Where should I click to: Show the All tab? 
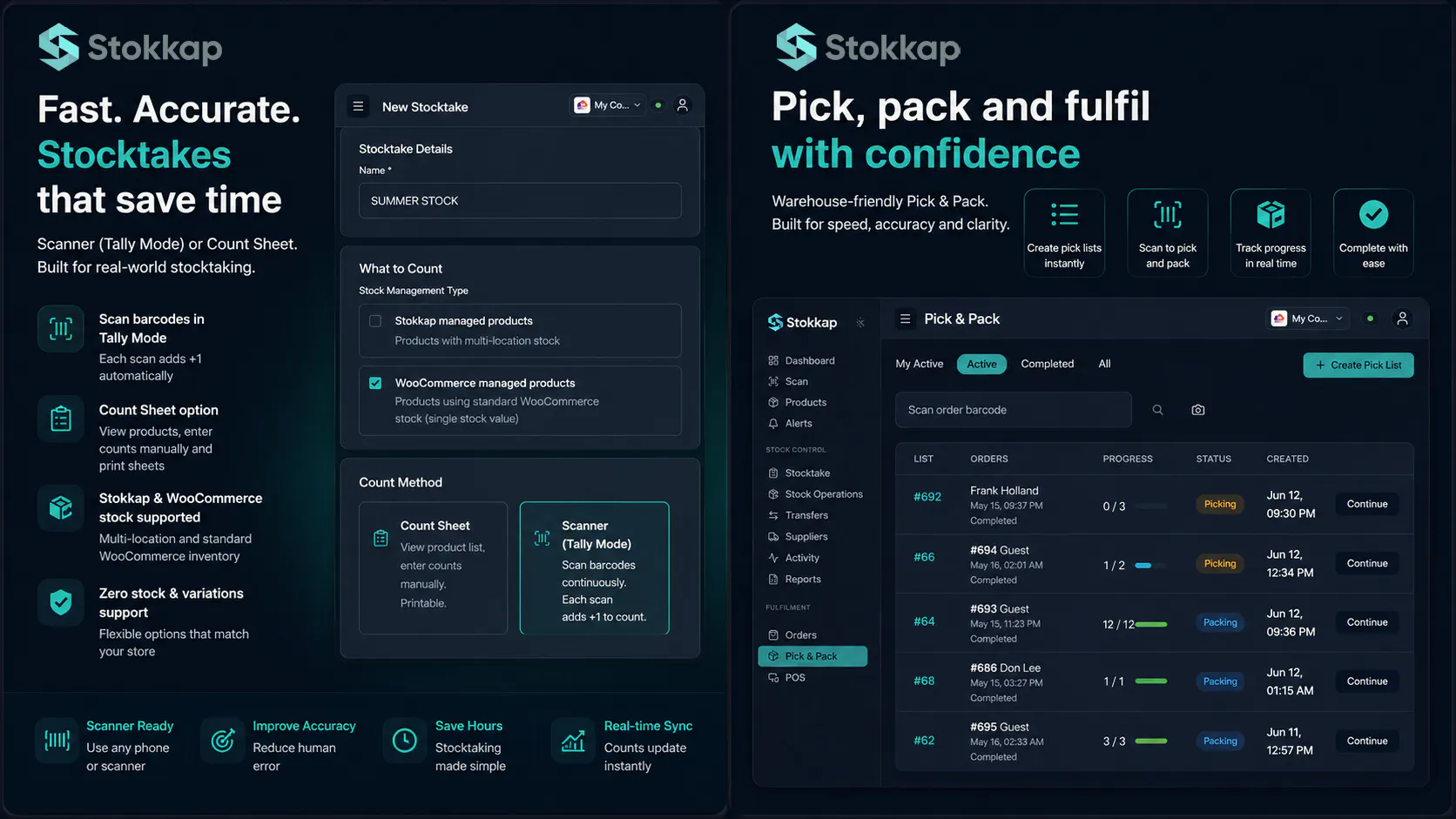pyautogui.click(x=1104, y=364)
